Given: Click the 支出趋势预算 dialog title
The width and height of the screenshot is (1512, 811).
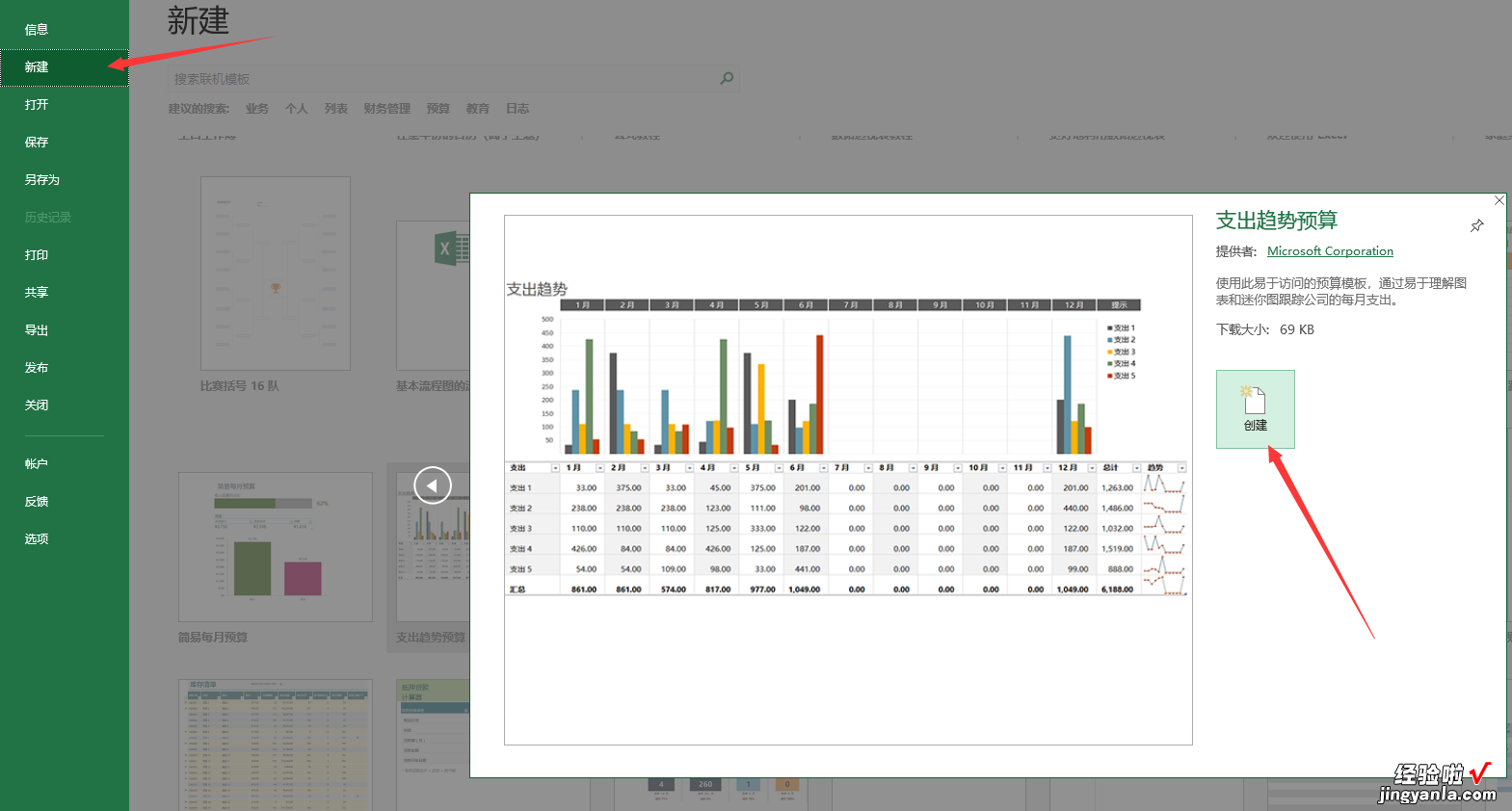Looking at the screenshot, I should (x=1277, y=221).
